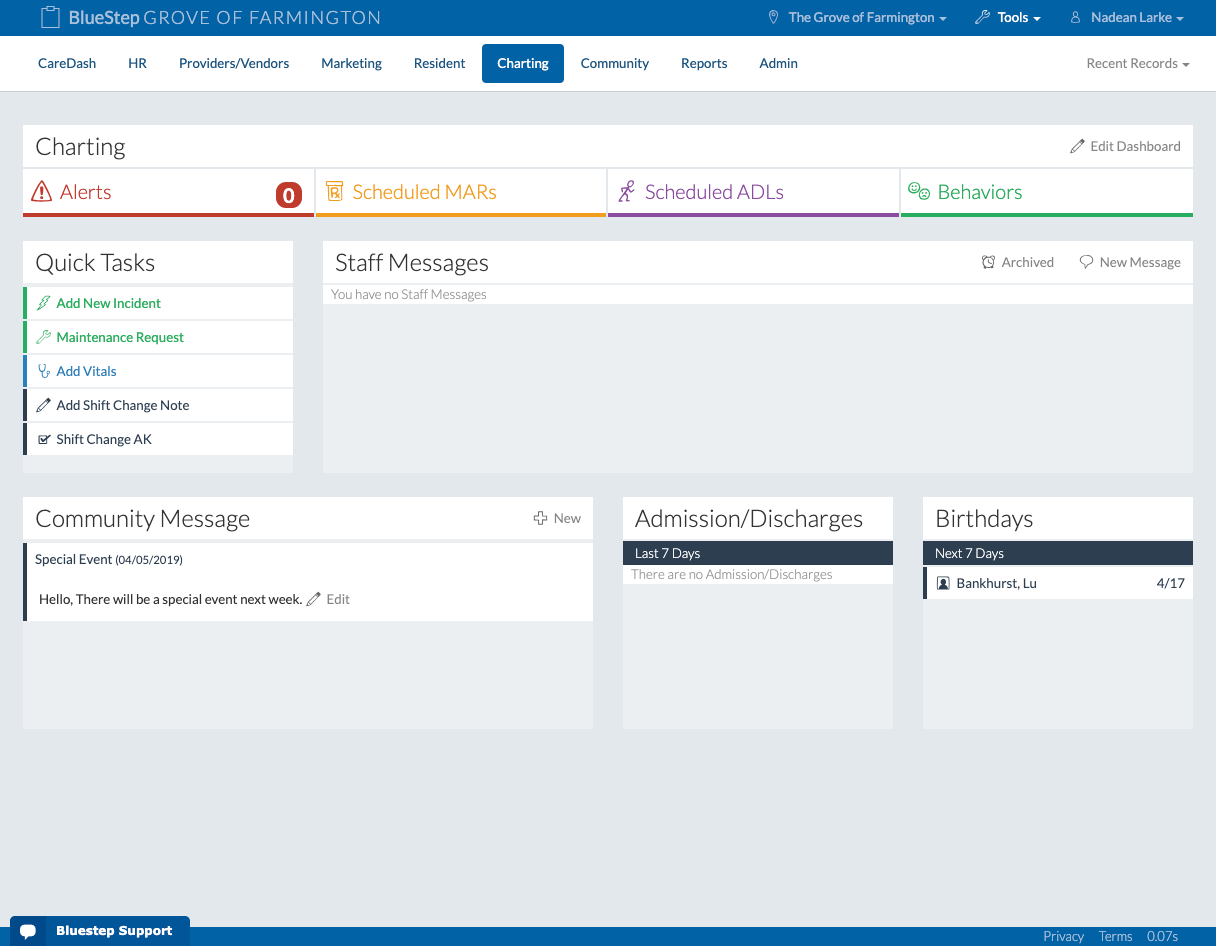View Archived staff messages

click(x=1018, y=262)
